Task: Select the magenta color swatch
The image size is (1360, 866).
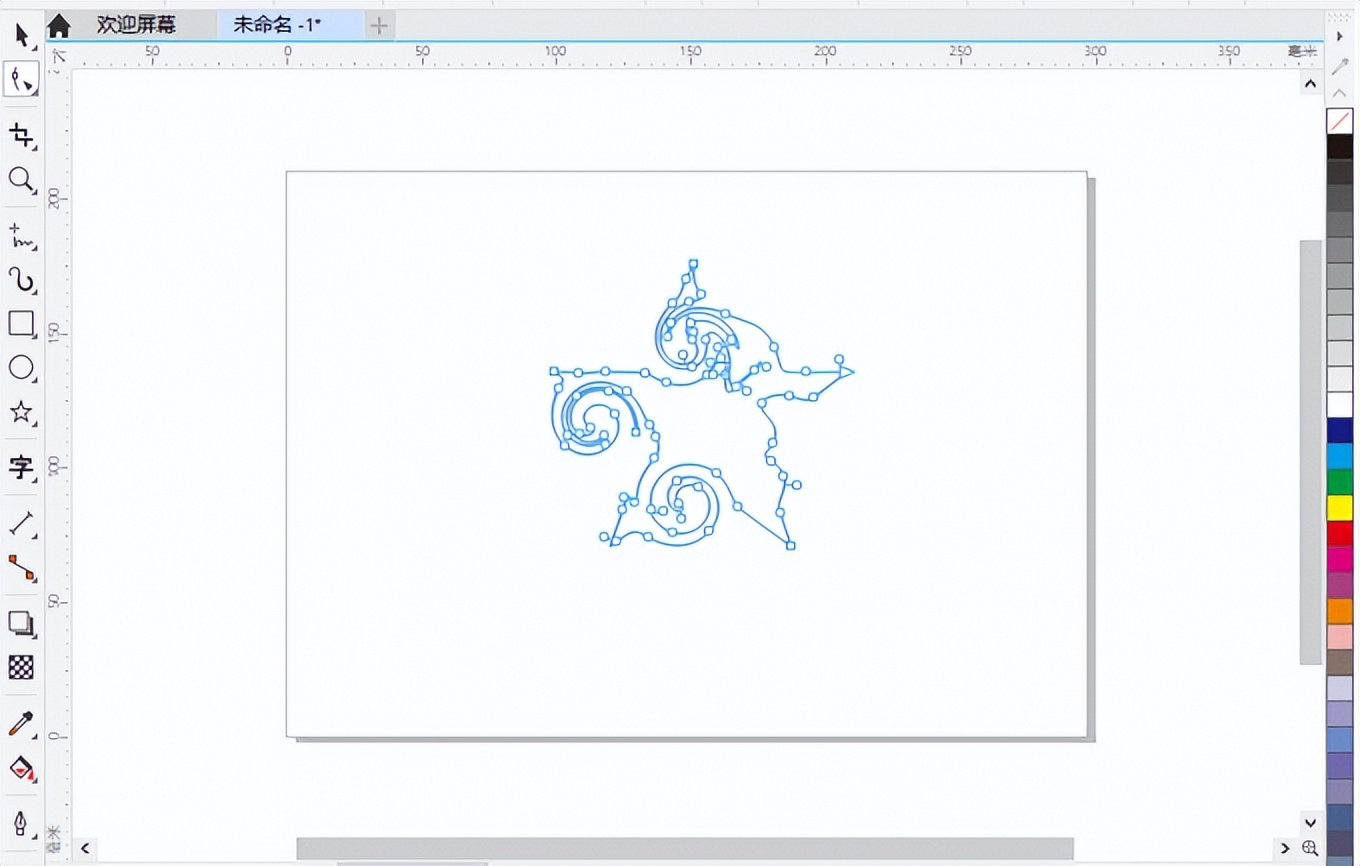Action: pyautogui.click(x=1340, y=560)
